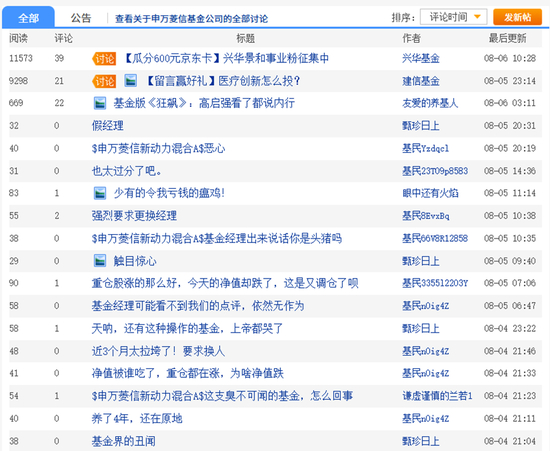
Task: Click image icon beside 留言赢好礼 post
Action: (131, 81)
